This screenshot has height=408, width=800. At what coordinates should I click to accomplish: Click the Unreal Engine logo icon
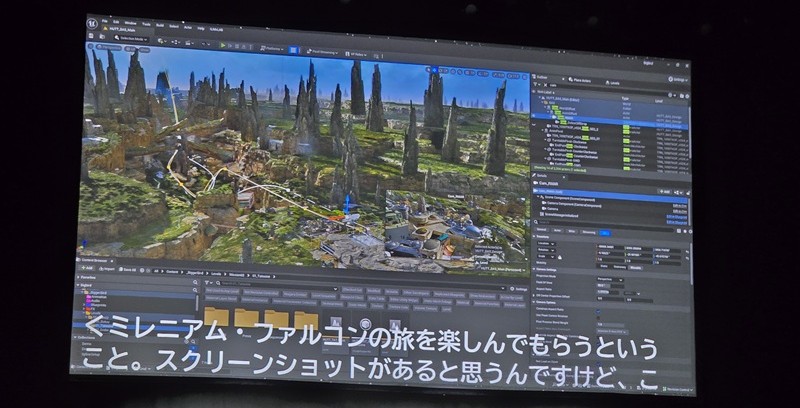point(92,24)
